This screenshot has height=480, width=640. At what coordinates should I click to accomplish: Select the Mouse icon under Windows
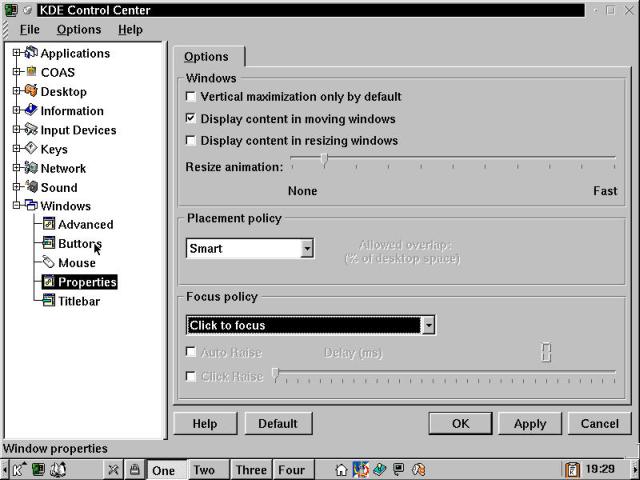click(48, 263)
